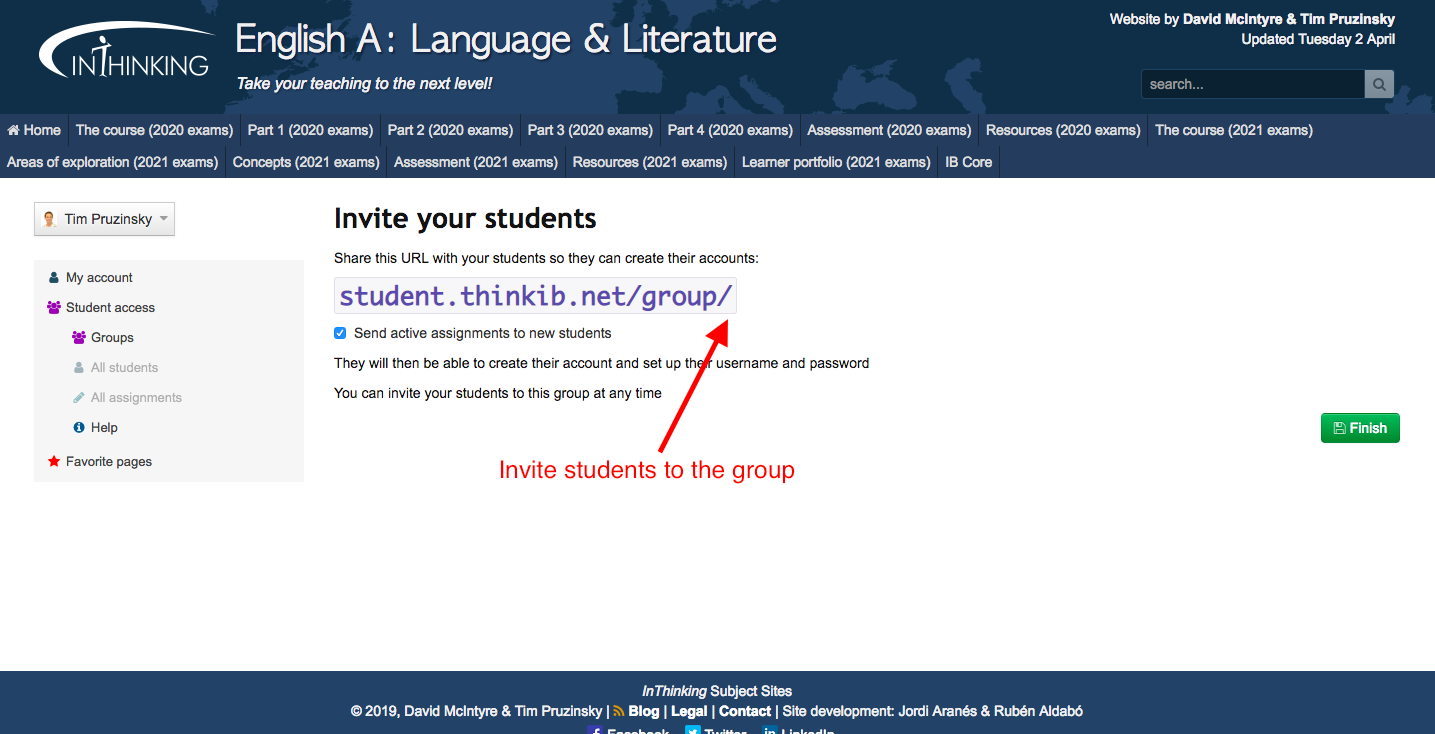Viewport: 1435px width, 734px height.
Task: Go to Assessment (2021 exams) menu
Action: [x=475, y=162]
